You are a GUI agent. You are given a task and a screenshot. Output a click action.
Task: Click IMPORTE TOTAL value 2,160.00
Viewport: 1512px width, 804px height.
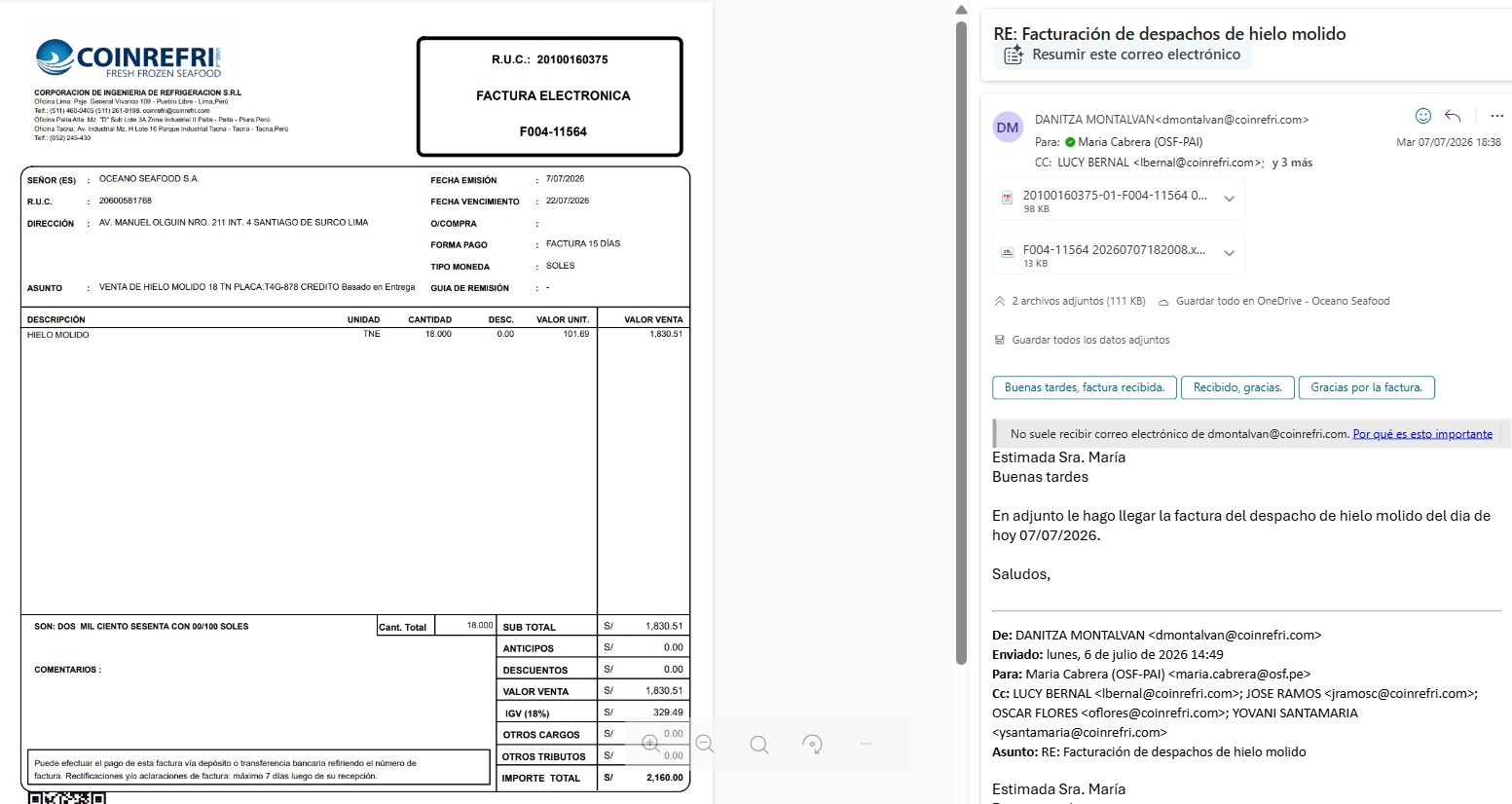[x=665, y=778]
